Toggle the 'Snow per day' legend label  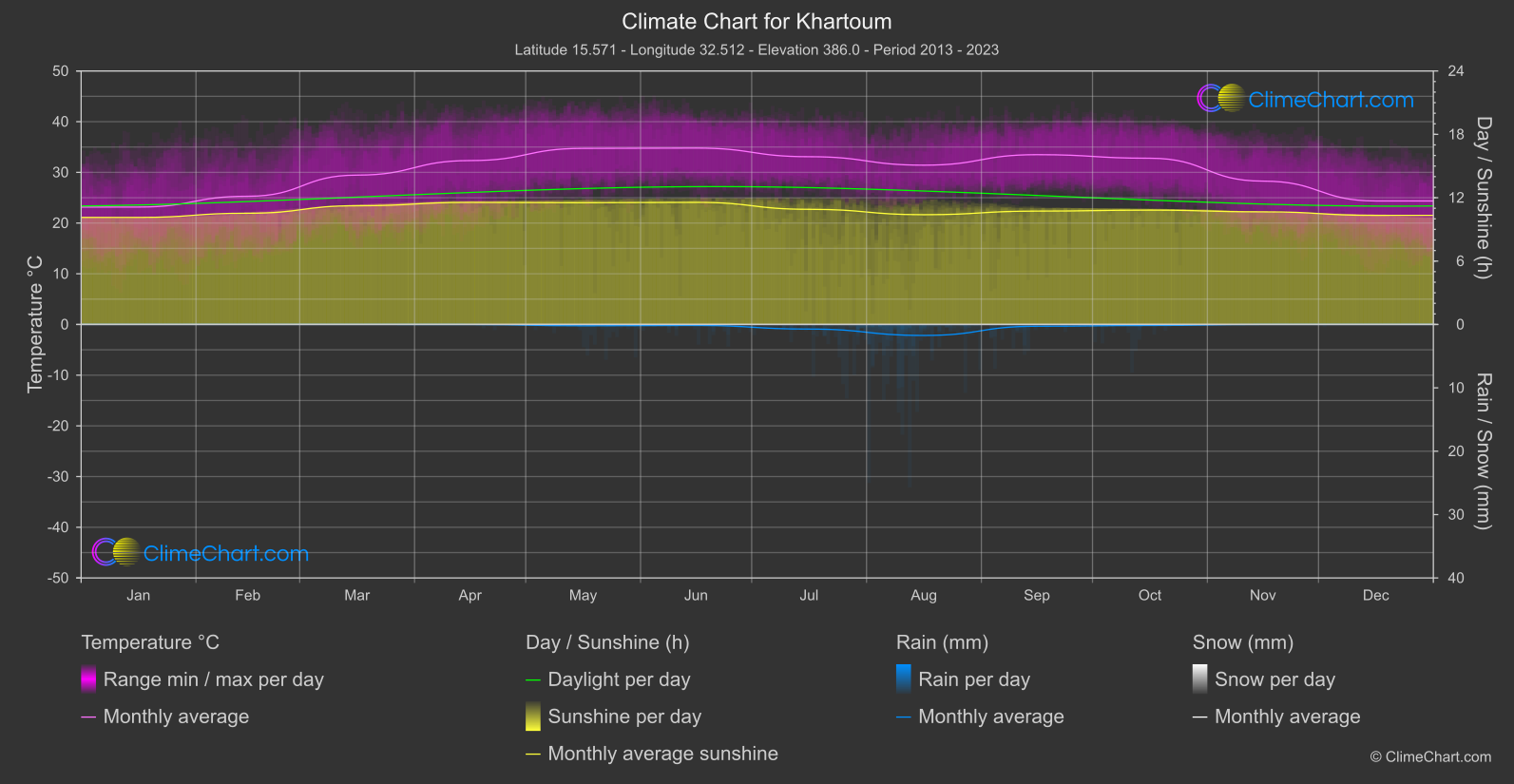click(x=1275, y=679)
